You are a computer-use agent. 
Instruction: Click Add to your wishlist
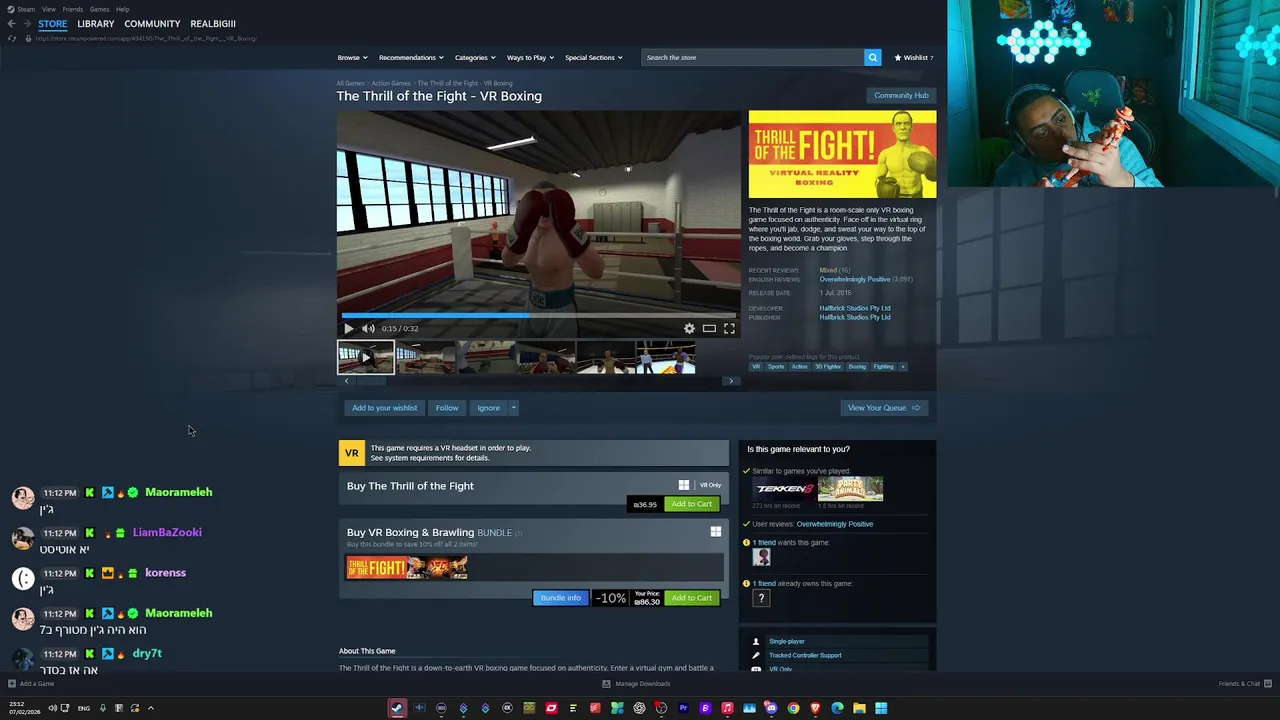pos(384,408)
